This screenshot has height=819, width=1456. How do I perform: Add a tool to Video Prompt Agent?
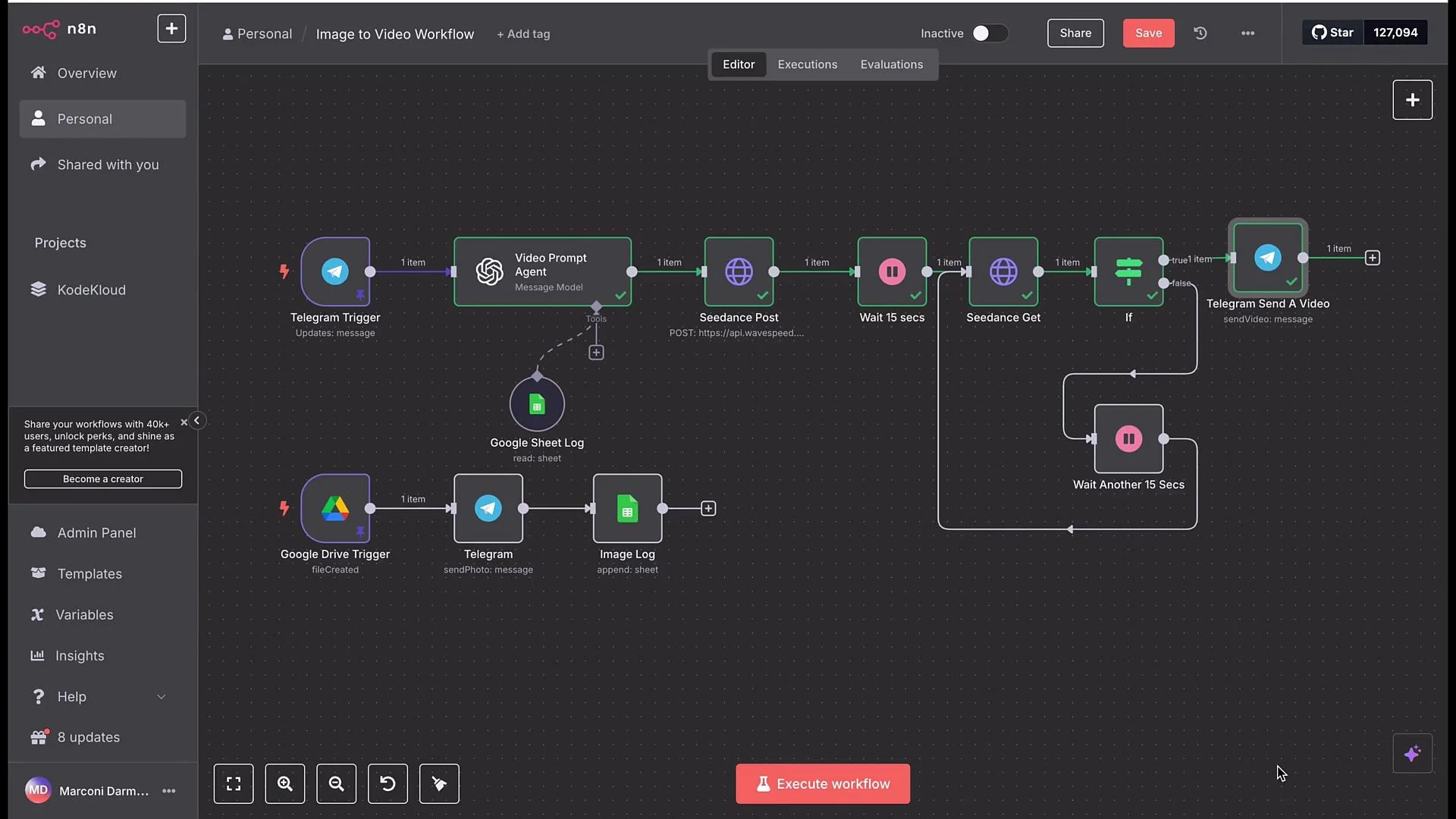[x=596, y=353]
